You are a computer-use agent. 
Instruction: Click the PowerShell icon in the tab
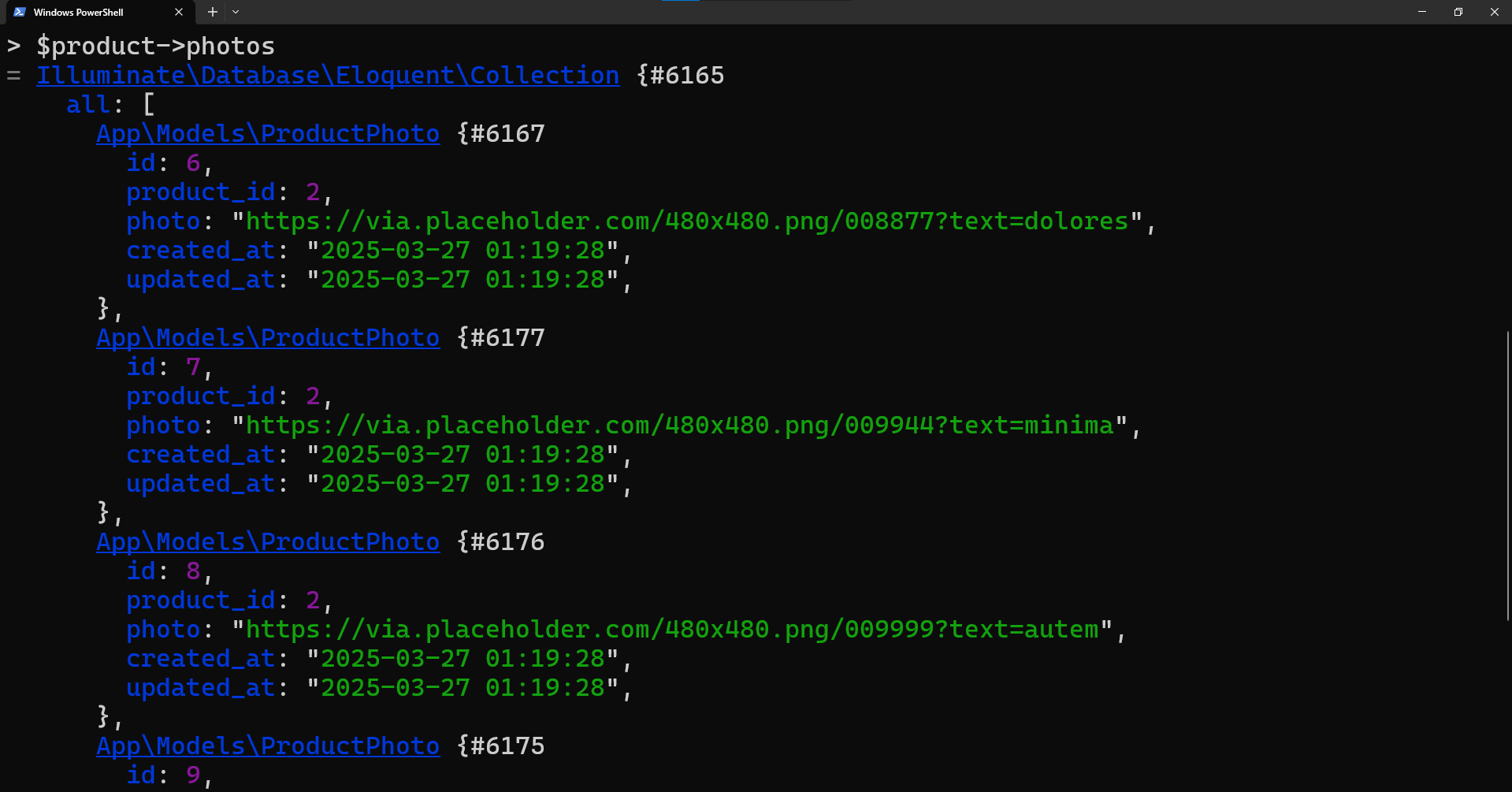[20, 12]
